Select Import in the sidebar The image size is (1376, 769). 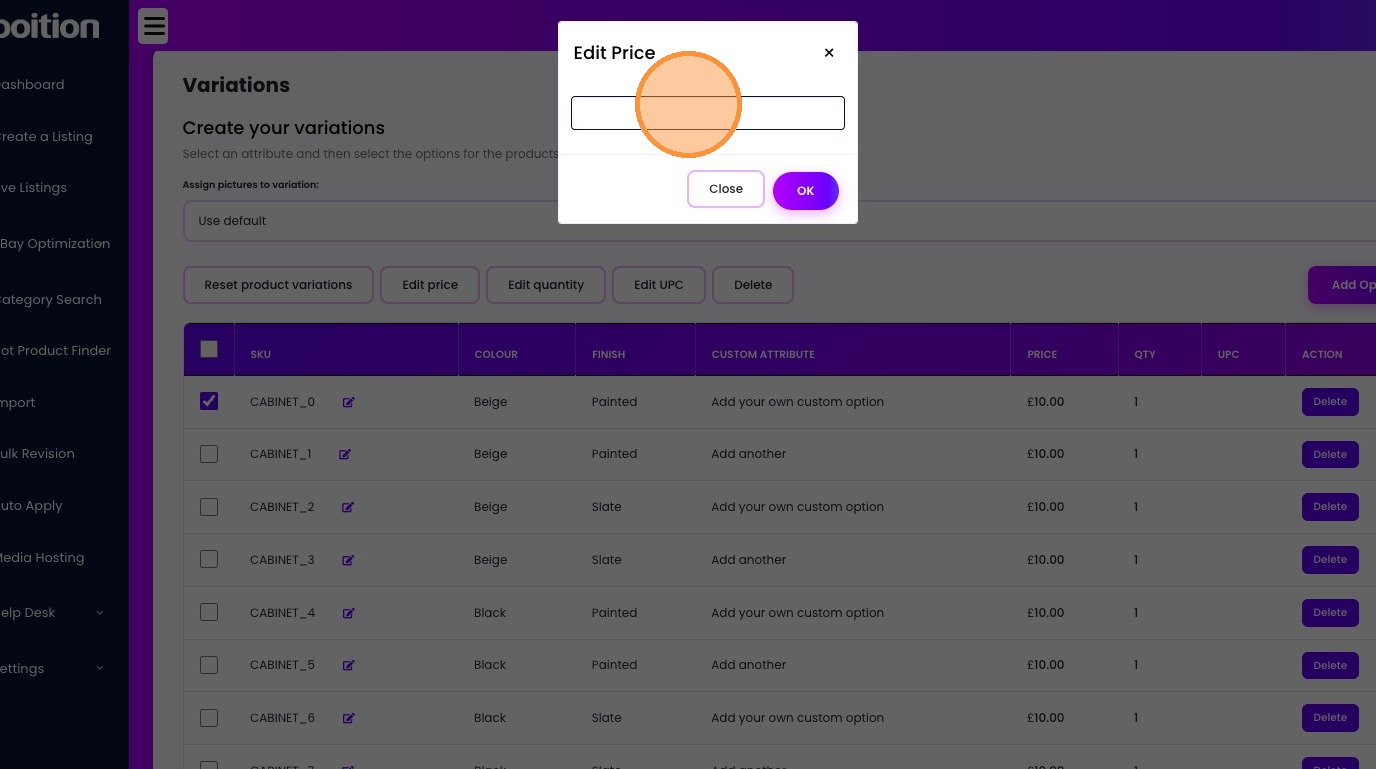pyautogui.click(x=18, y=403)
